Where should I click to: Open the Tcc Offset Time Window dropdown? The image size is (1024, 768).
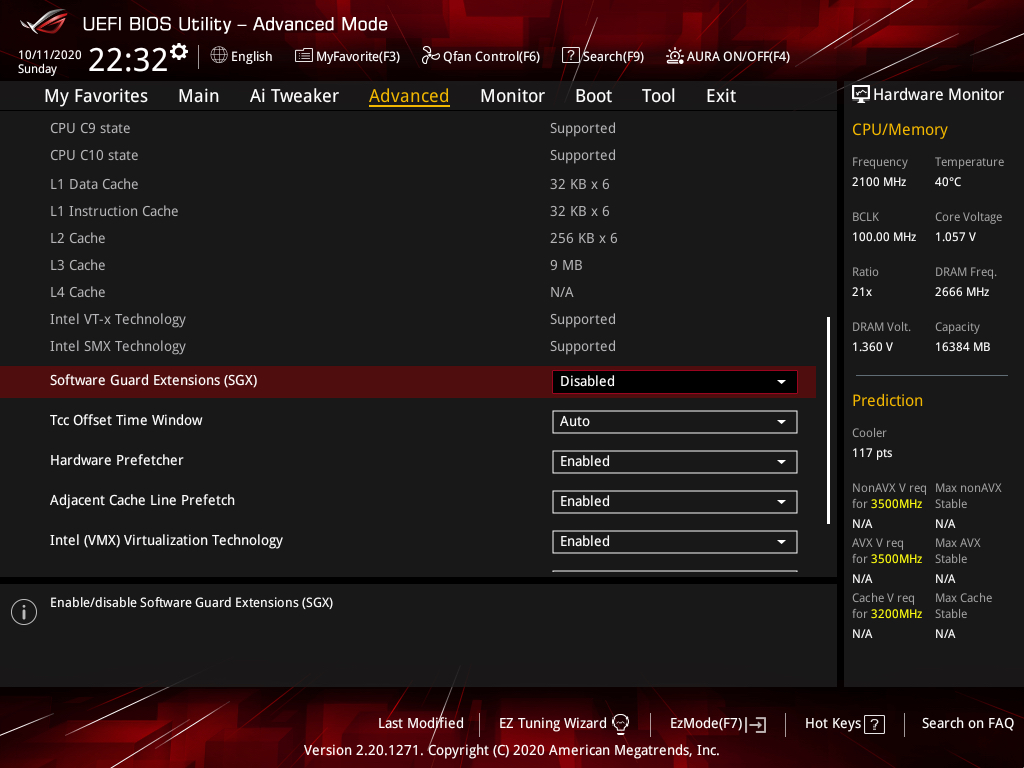[x=675, y=421]
